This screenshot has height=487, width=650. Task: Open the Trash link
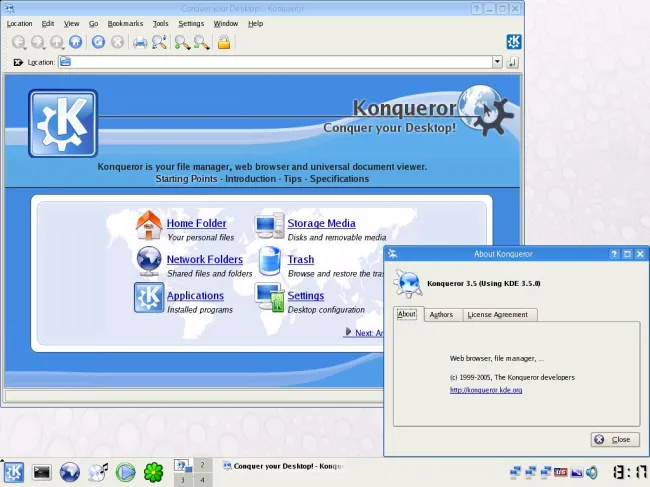click(301, 259)
